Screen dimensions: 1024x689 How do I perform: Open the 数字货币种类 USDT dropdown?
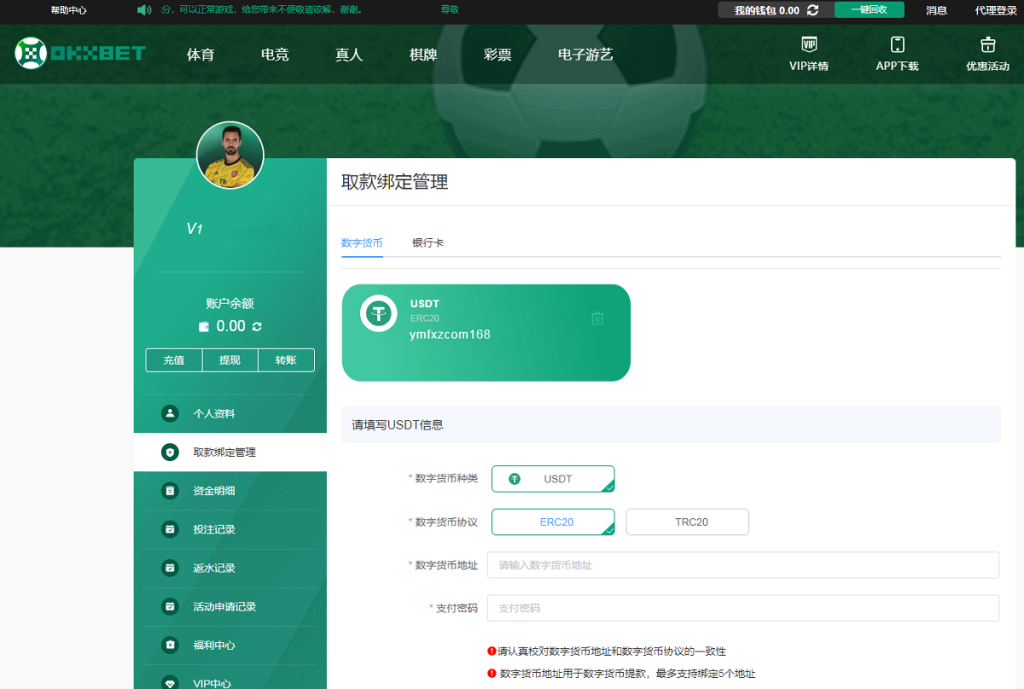553,480
